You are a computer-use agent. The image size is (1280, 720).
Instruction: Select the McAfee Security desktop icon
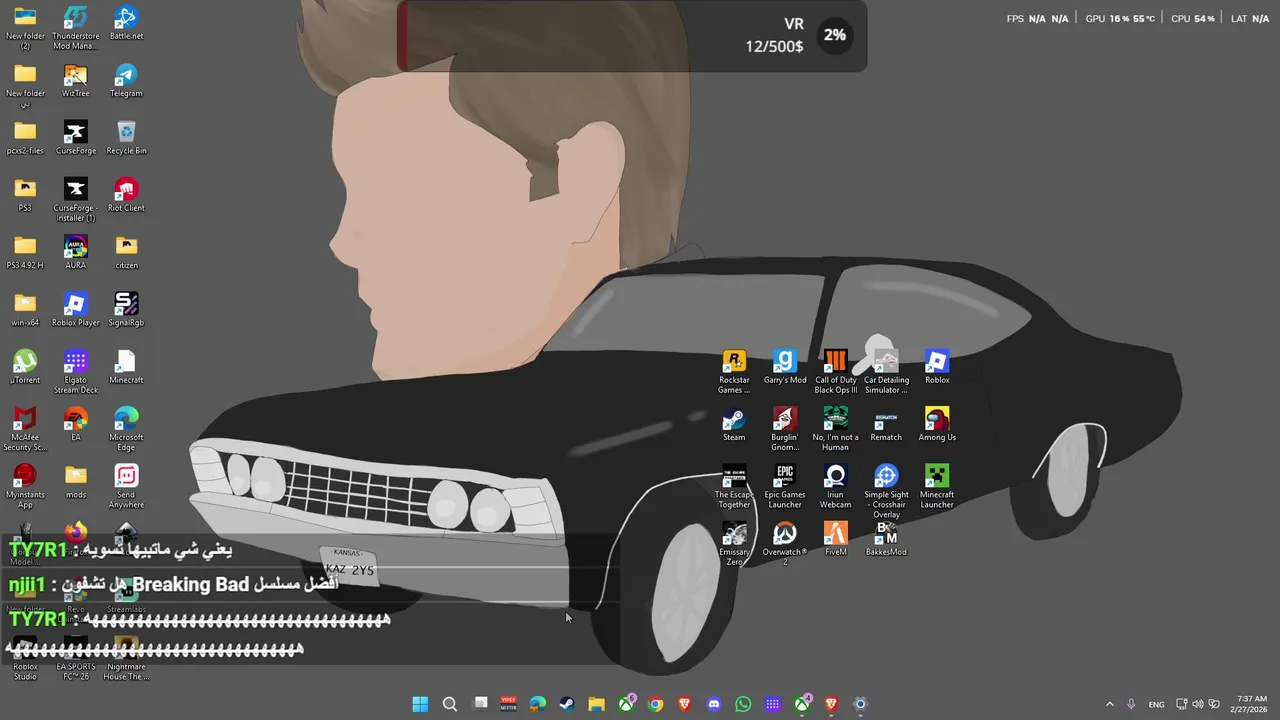tap(25, 429)
